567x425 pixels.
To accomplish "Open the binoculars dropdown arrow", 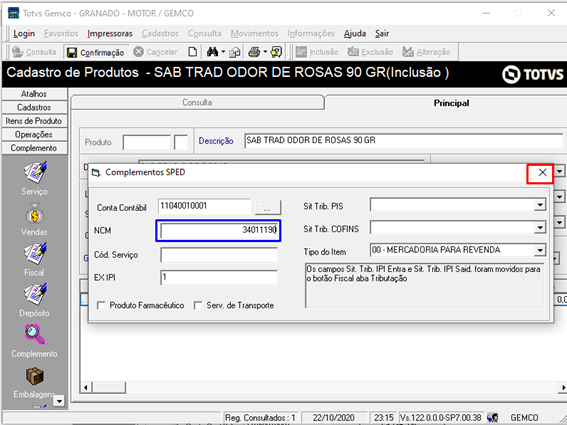I will tap(223, 52).
